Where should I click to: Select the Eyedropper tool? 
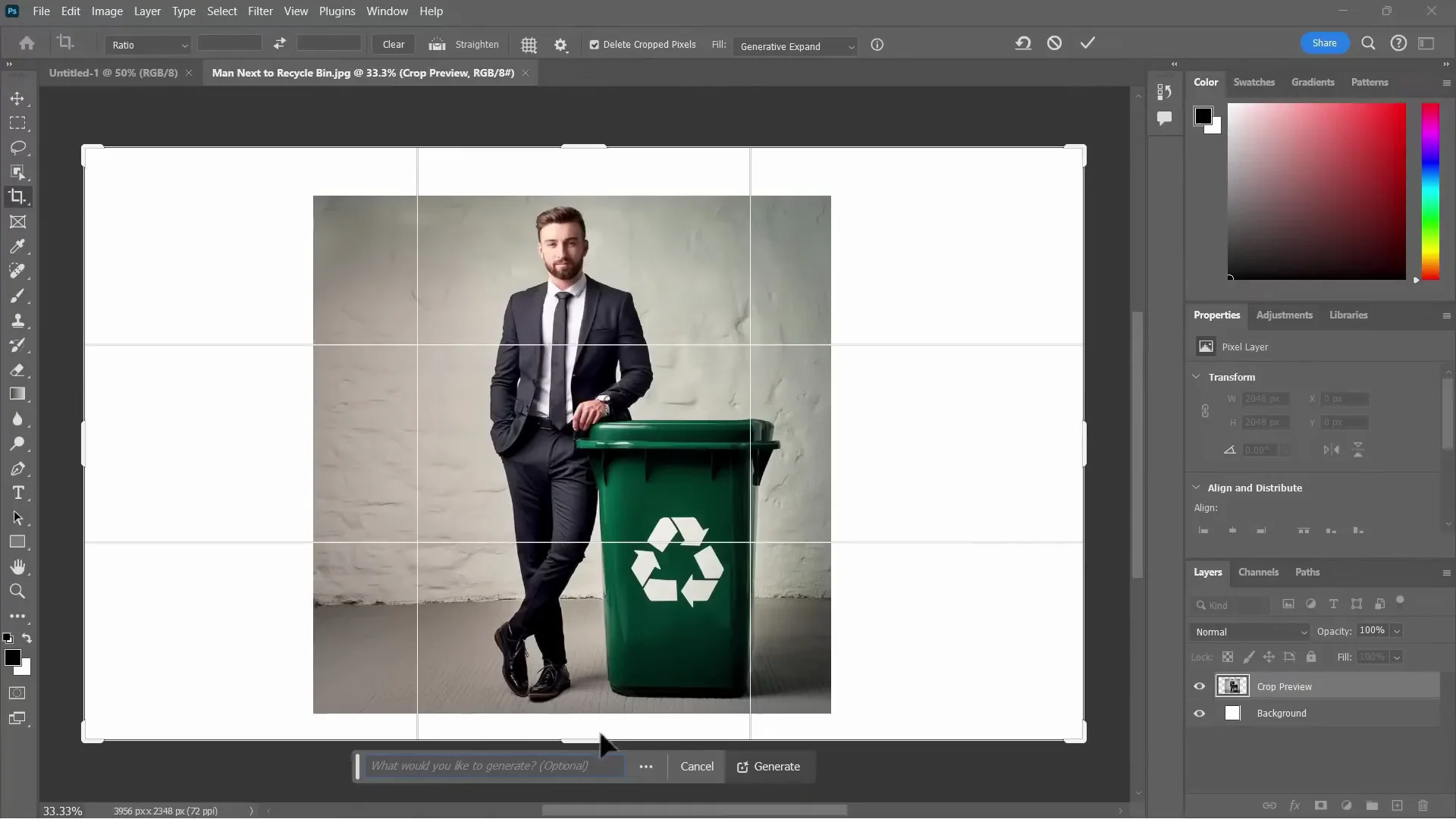click(x=17, y=246)
